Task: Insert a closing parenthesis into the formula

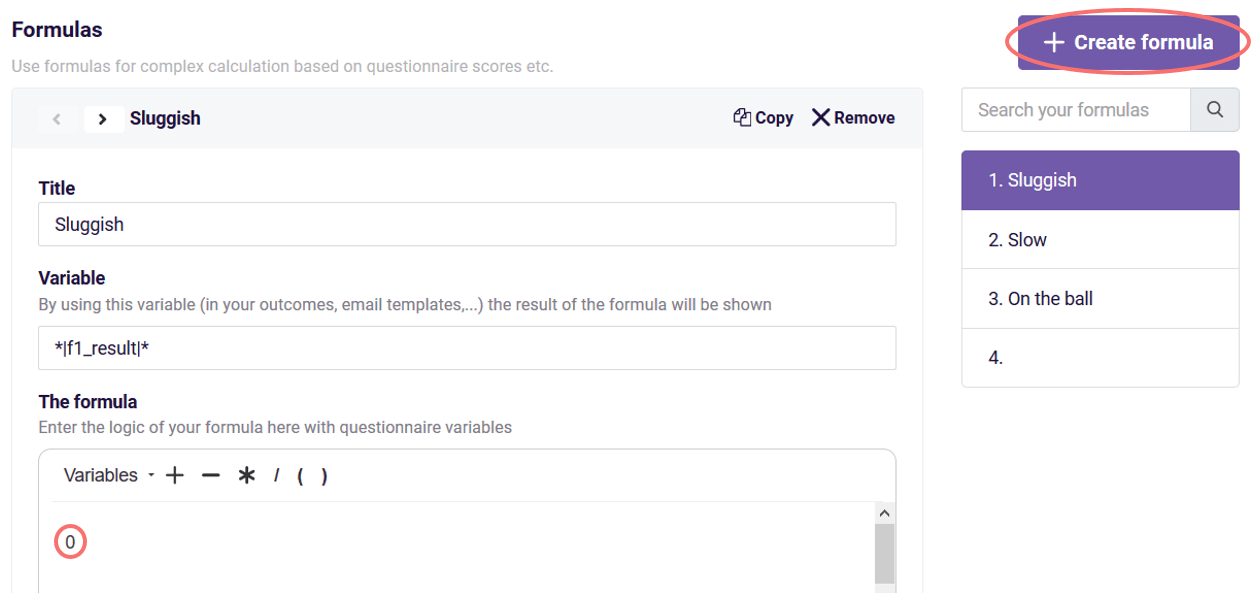Action: pos(325,475)
